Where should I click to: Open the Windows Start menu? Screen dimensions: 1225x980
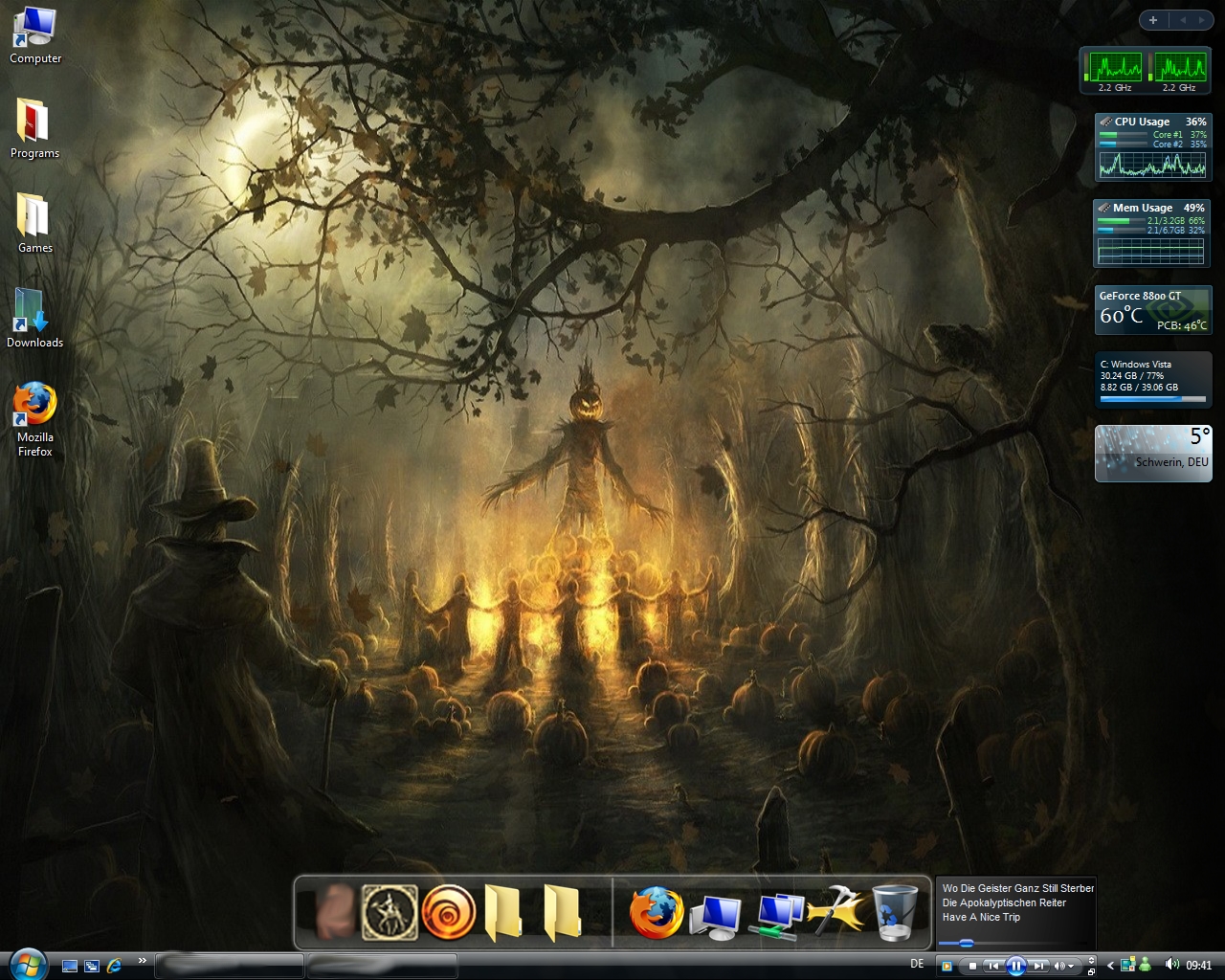click(x=27, y=963)
